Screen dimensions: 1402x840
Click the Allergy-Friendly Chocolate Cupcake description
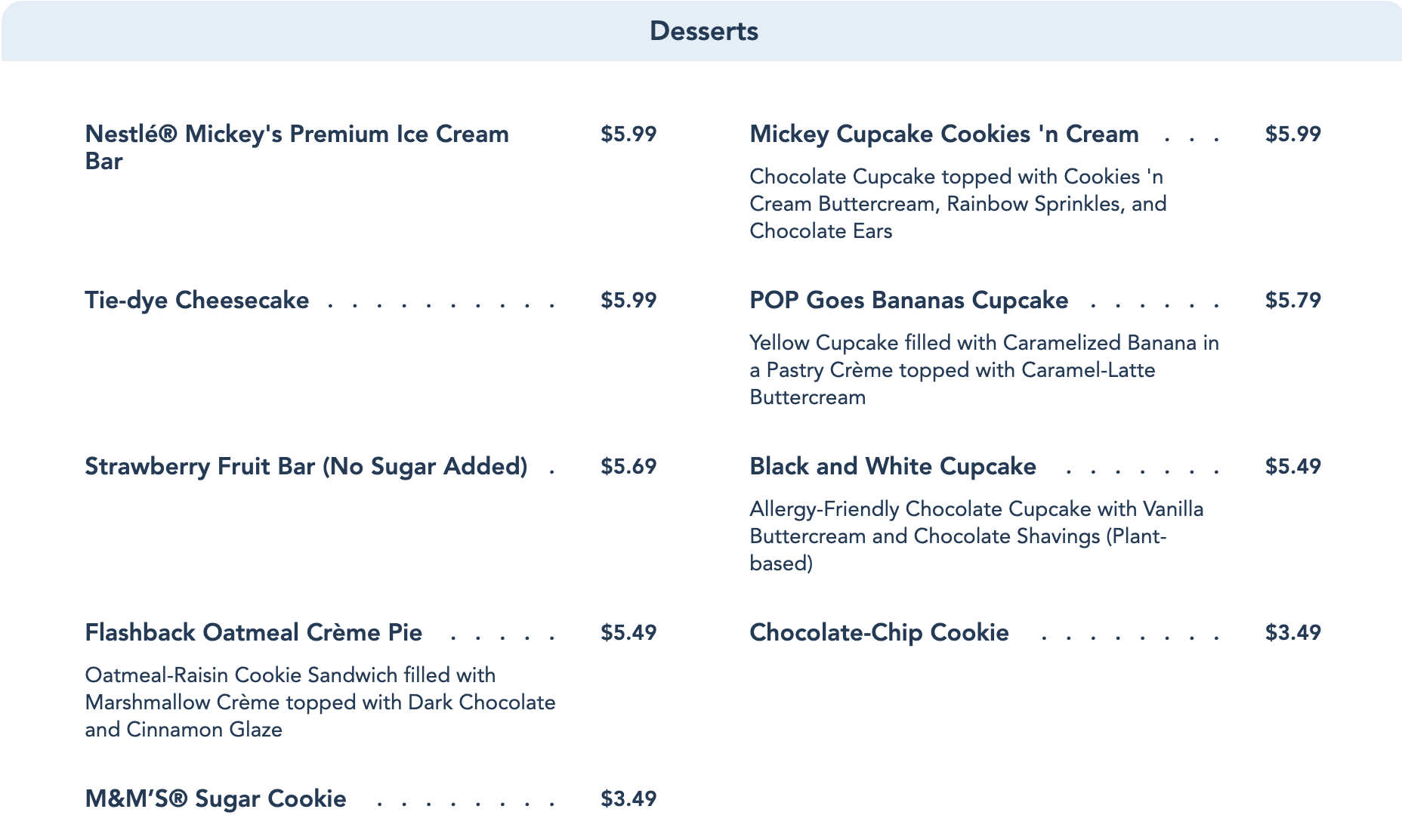coord(976,536)
